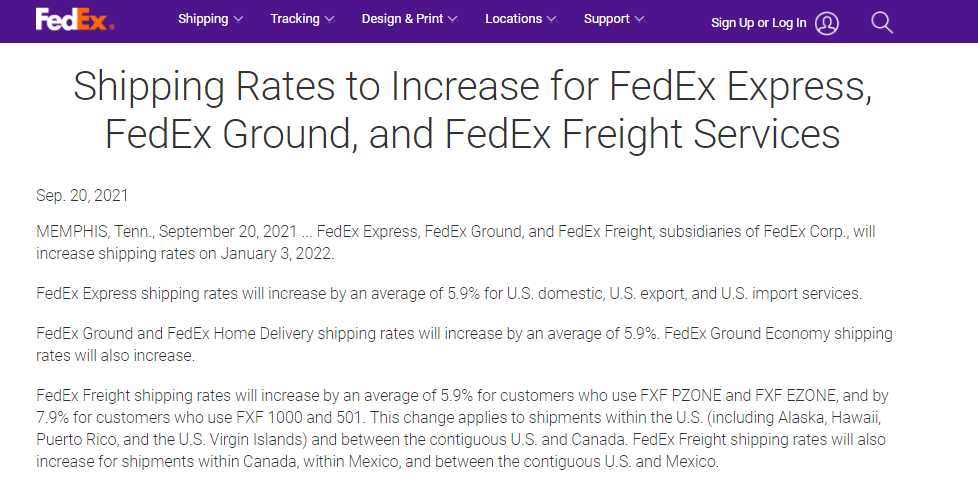Expand the chevron beside Support
Image resolution: width=978 pixels, height=485 pixels.
coord(640,19)
